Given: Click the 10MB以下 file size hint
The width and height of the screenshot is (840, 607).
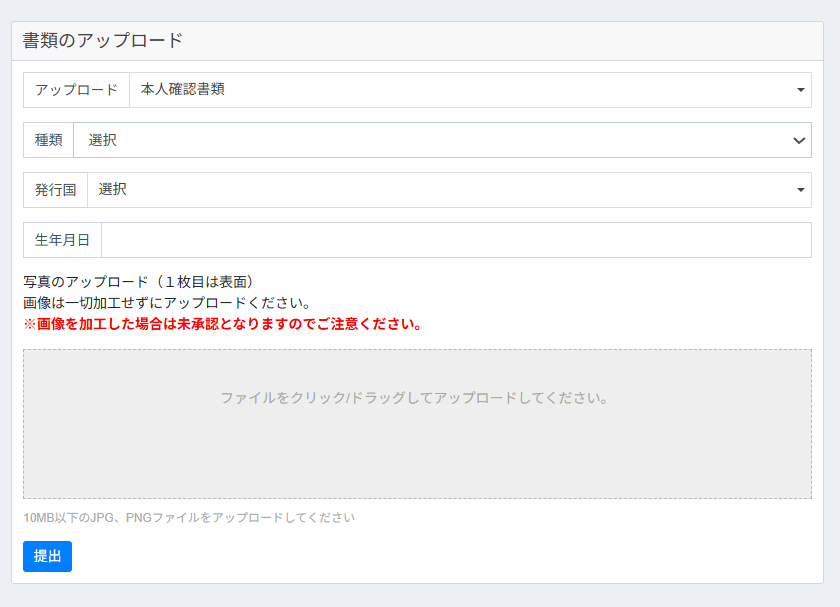Looking at the screenshot, I should [x=189, y=518].
